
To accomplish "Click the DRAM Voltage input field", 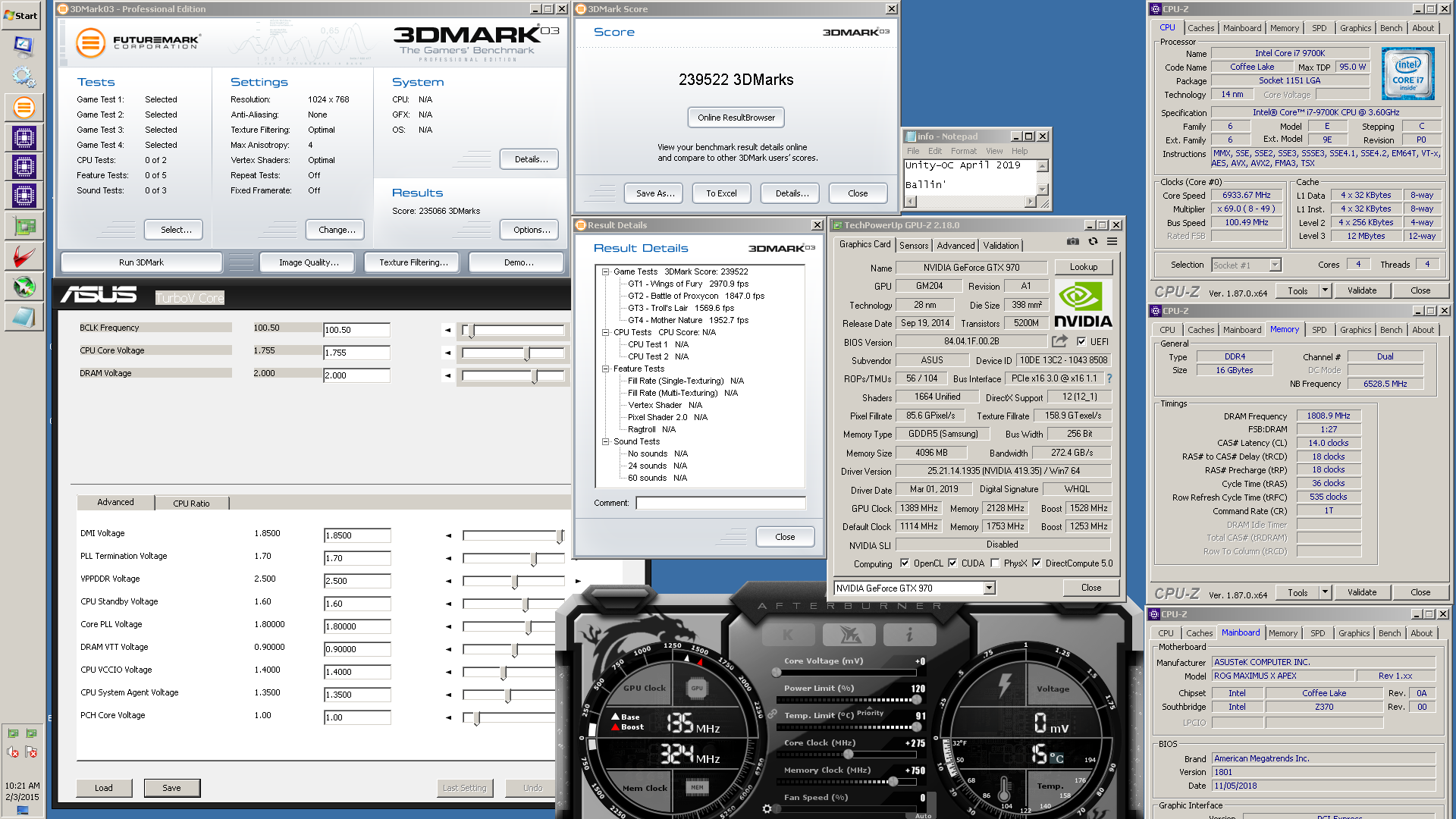I will pos(356,376).
